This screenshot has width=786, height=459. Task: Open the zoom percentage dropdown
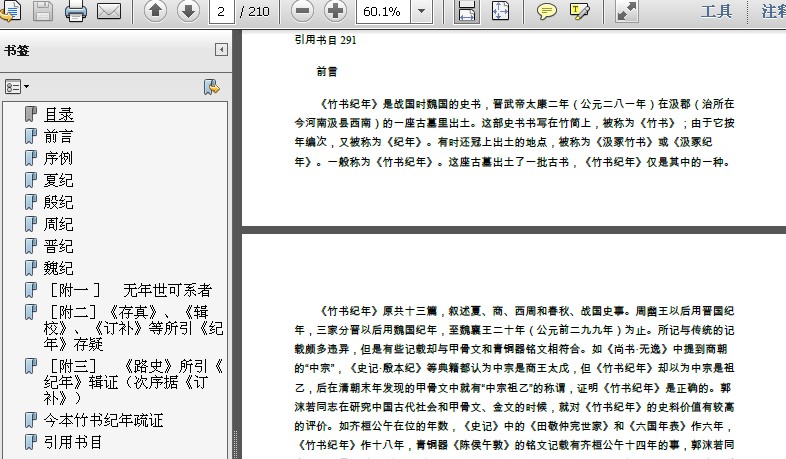click(x=422, y=12)
